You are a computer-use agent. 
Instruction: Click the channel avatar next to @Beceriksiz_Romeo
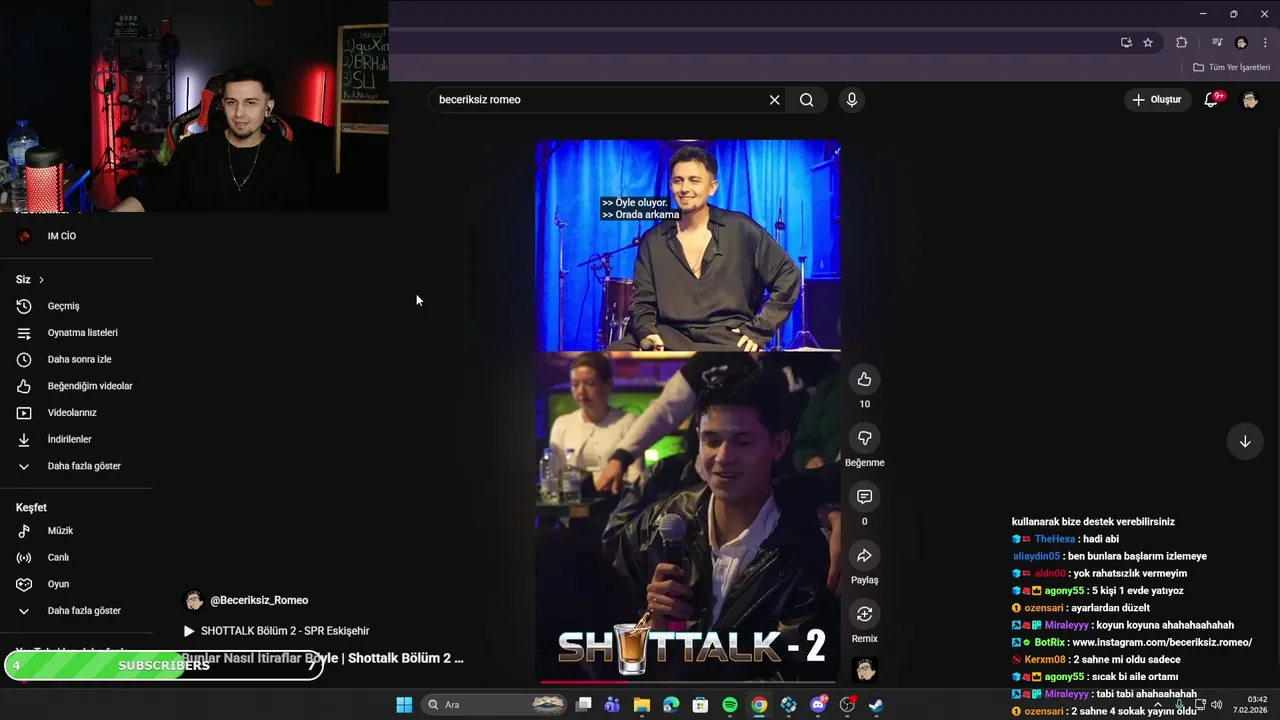193,600
